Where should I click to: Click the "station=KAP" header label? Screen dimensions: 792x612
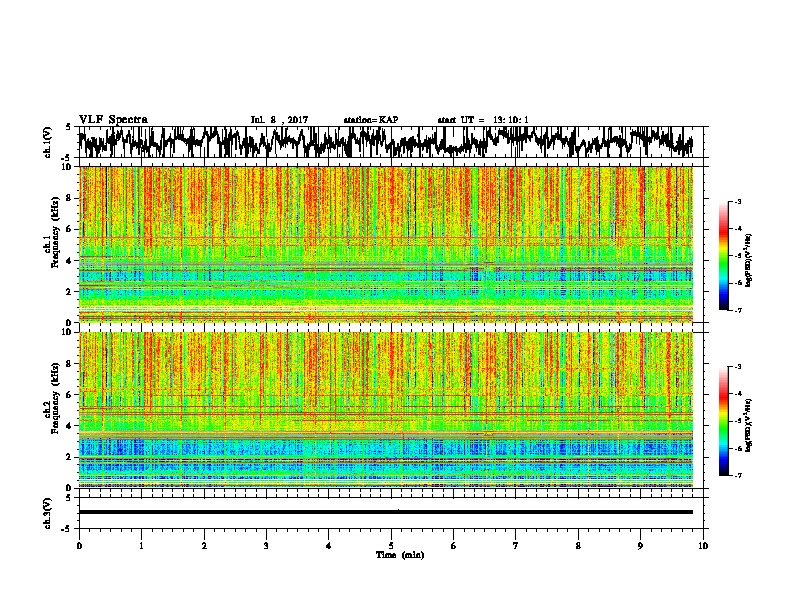371,120
